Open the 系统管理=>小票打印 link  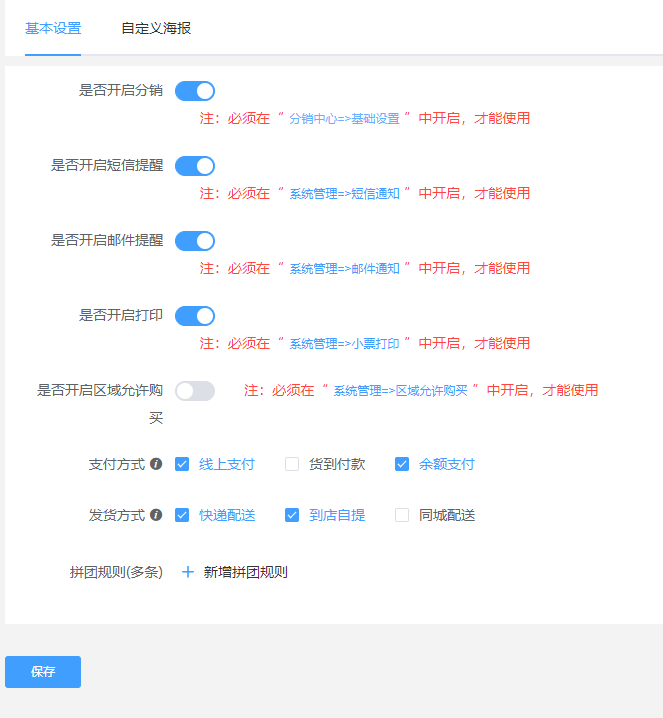coord(344,344)
